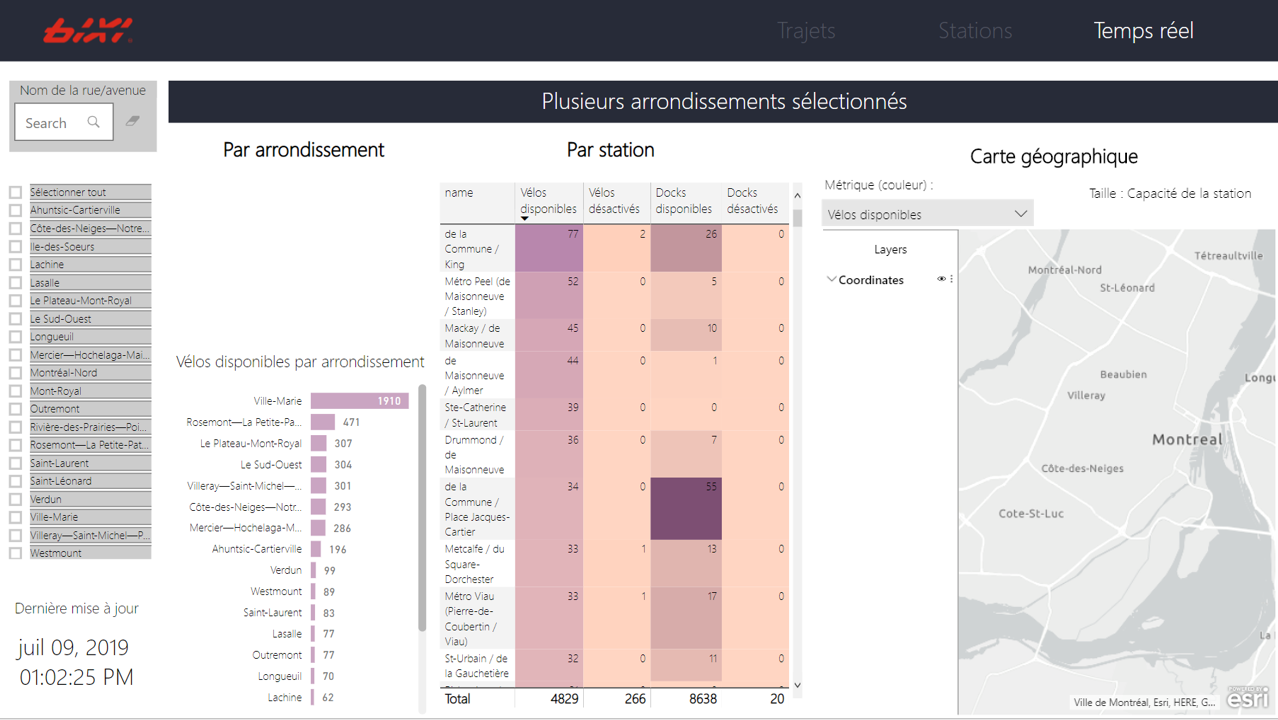Viewport: 1278px width, 720px height.
Task: Click the Côte-St-Luc label on the map
Action: pos(1031,513)
